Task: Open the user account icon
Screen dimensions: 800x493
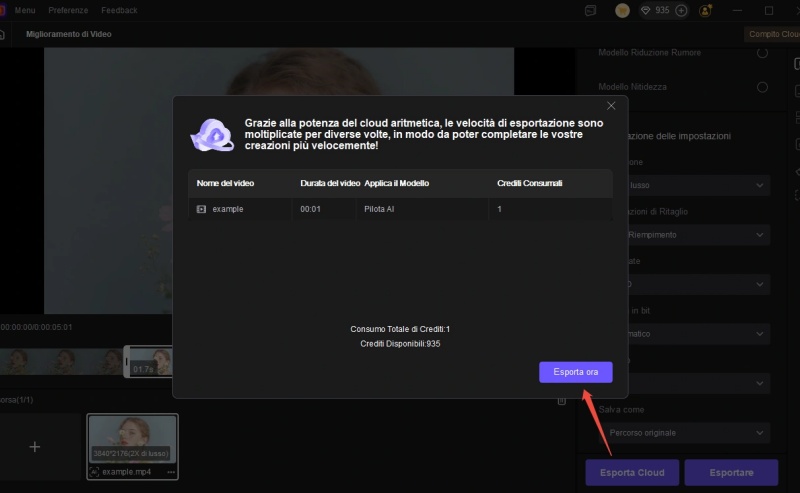Action: pyautogui.click(x=706, y=10)
